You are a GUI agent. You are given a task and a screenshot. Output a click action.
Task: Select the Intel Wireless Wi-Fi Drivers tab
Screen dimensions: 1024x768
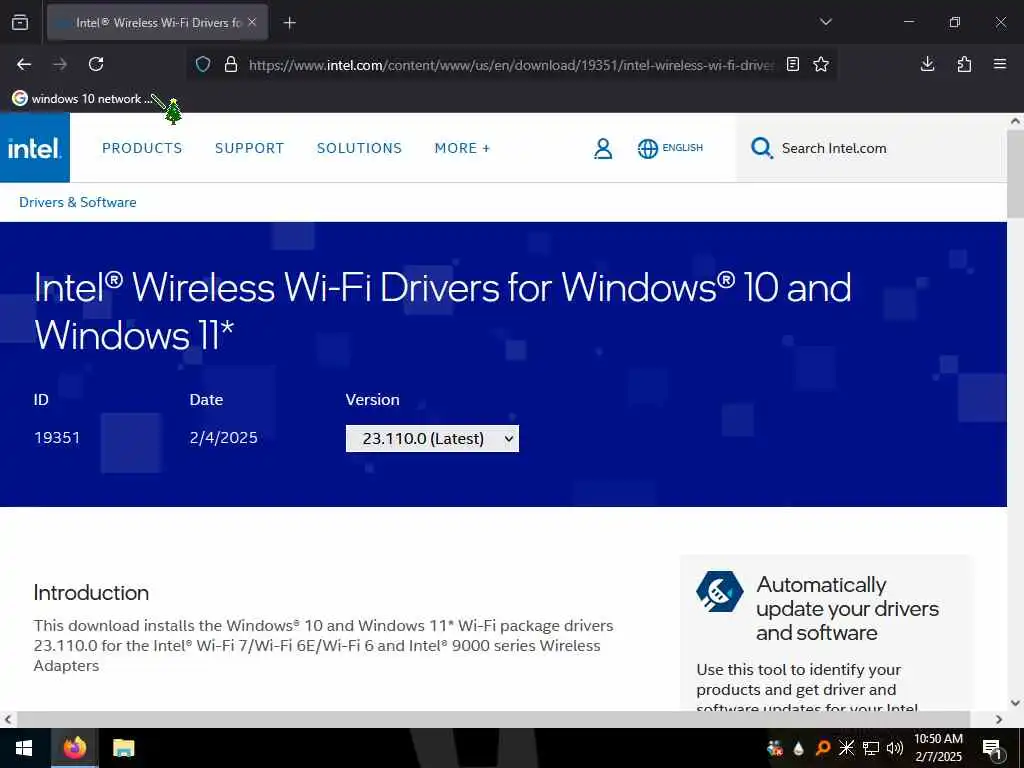point(157,22)
